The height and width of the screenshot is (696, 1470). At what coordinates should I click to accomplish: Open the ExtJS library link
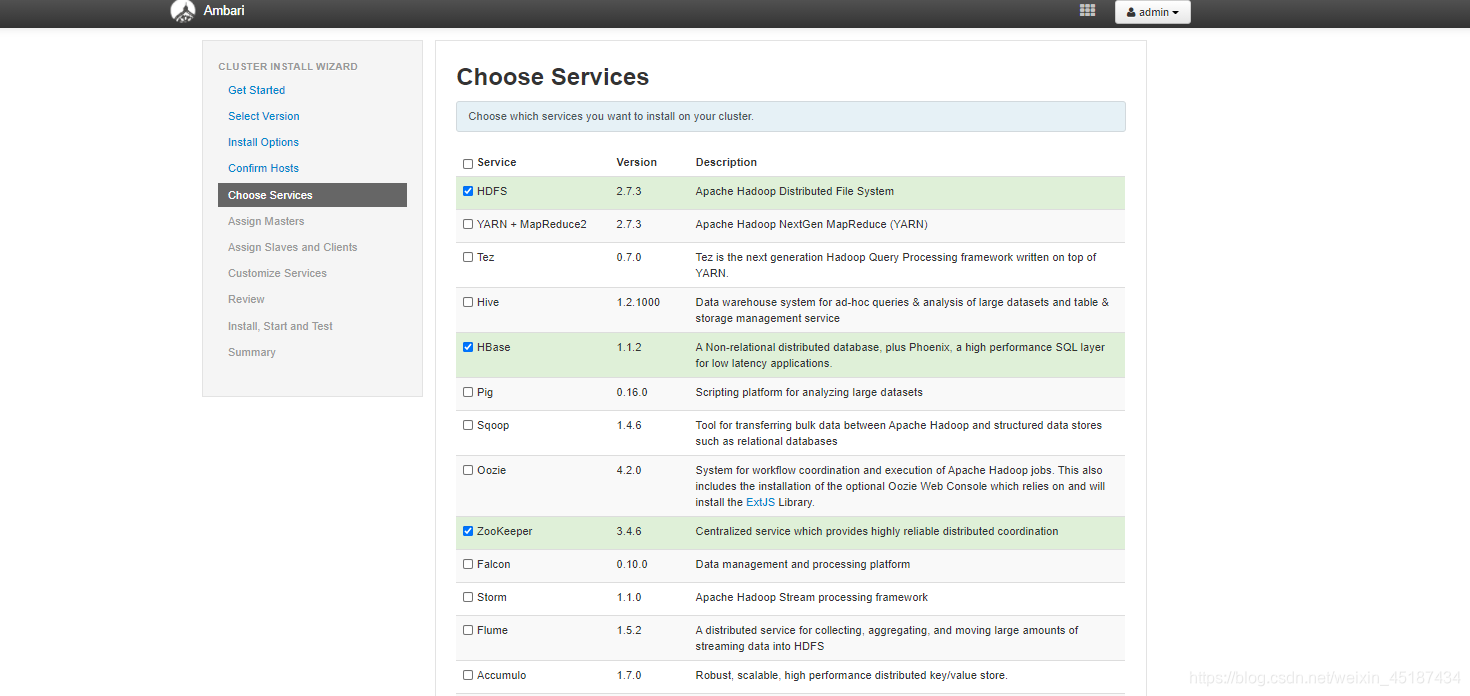pos(760,502)
